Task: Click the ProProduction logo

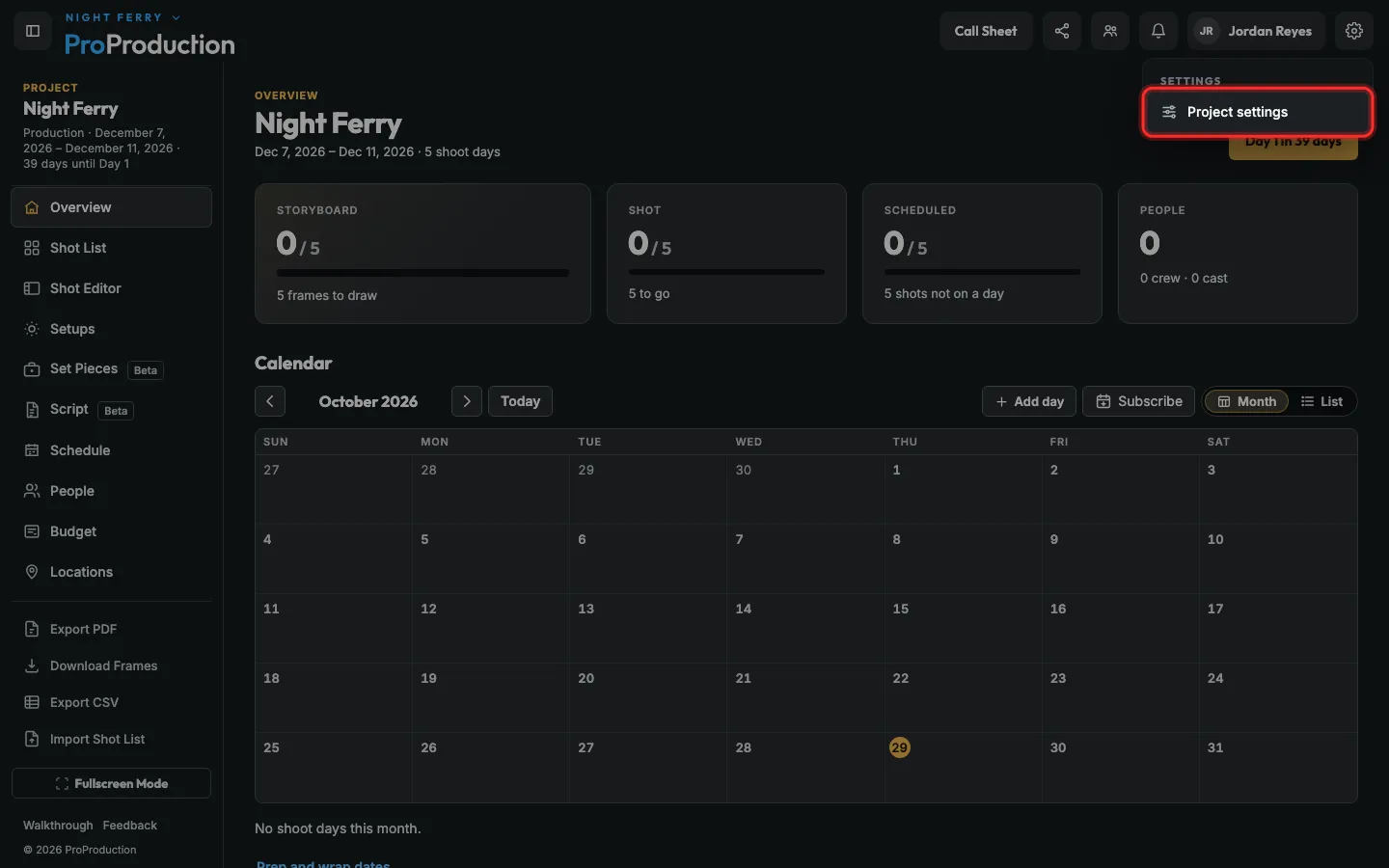Action: click(150, 44)
